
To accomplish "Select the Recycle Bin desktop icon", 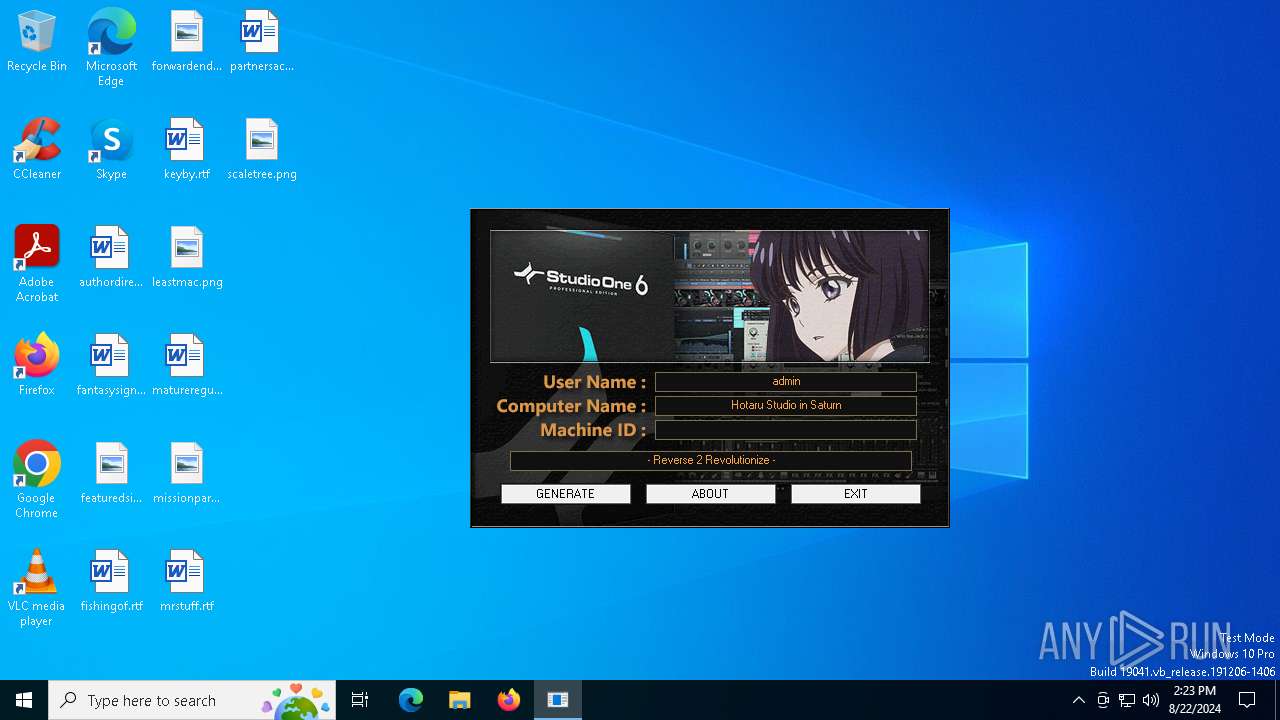I will click(37, 42).
